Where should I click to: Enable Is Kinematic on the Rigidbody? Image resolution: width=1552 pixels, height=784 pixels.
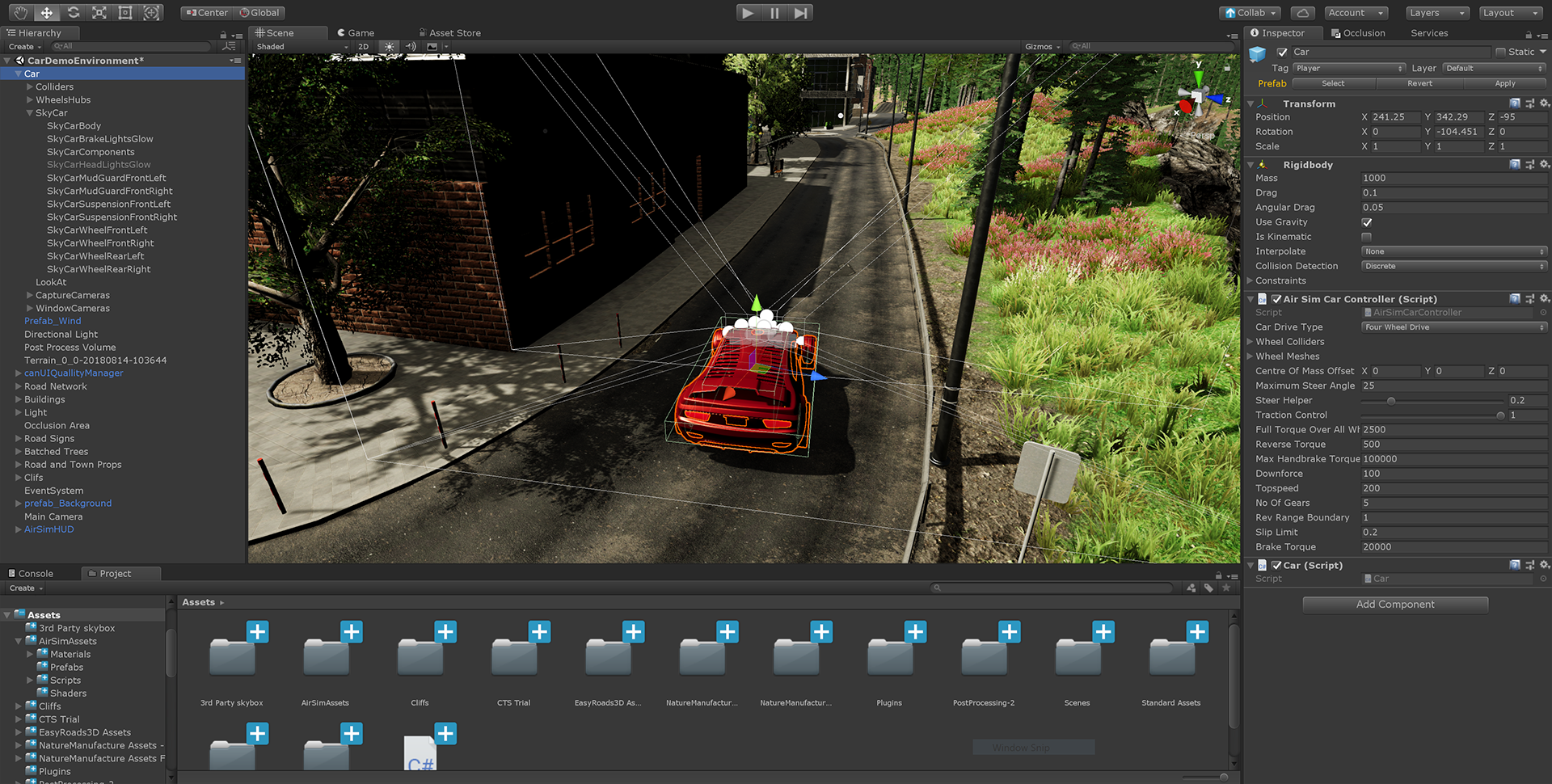point(1366,237)
